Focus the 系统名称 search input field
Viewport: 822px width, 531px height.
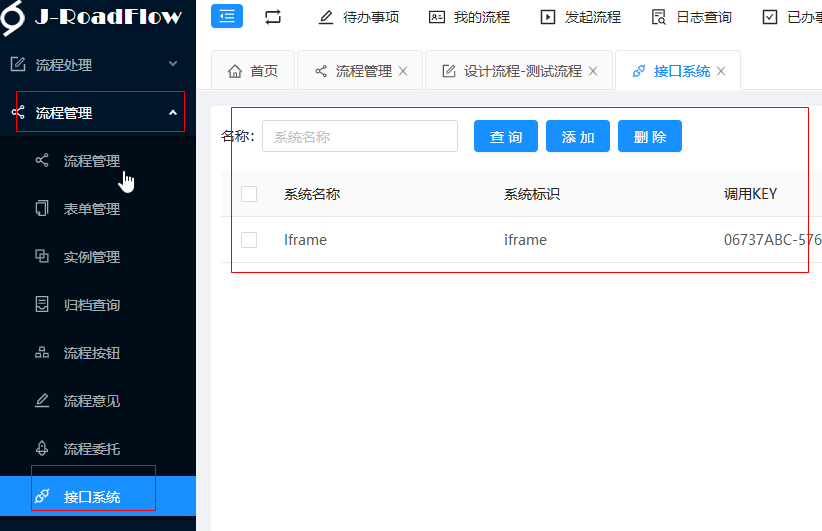359,137
